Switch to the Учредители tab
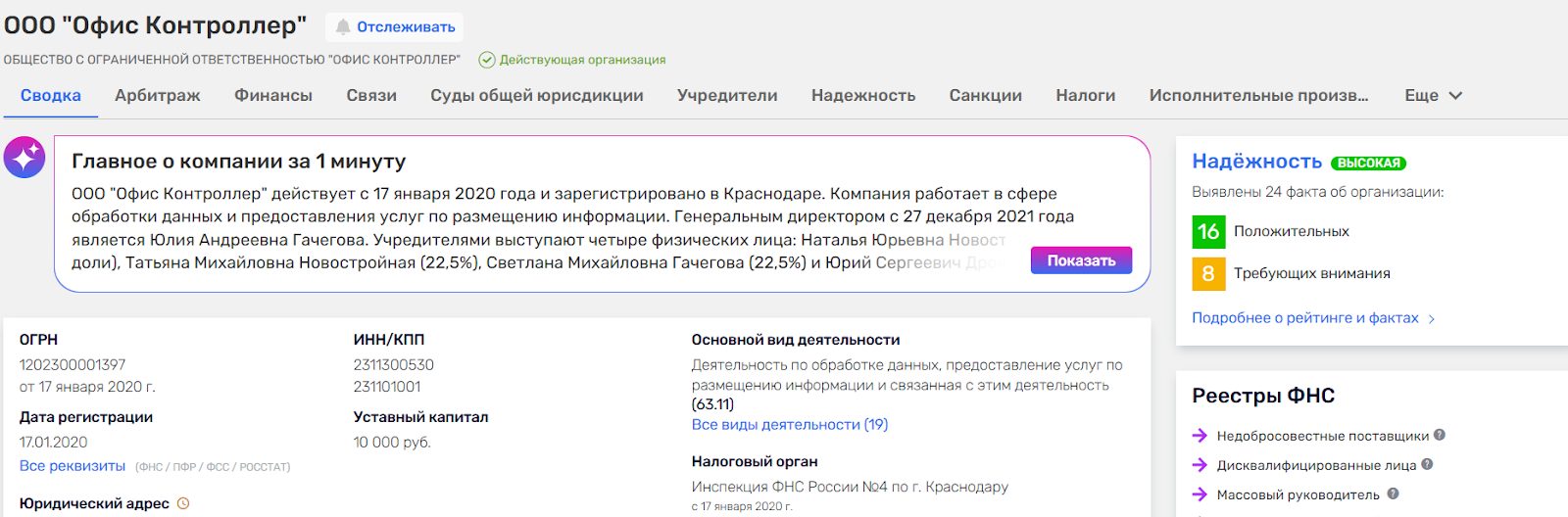The height and width of the screenshot is (517, 1568). coord(727,95)
